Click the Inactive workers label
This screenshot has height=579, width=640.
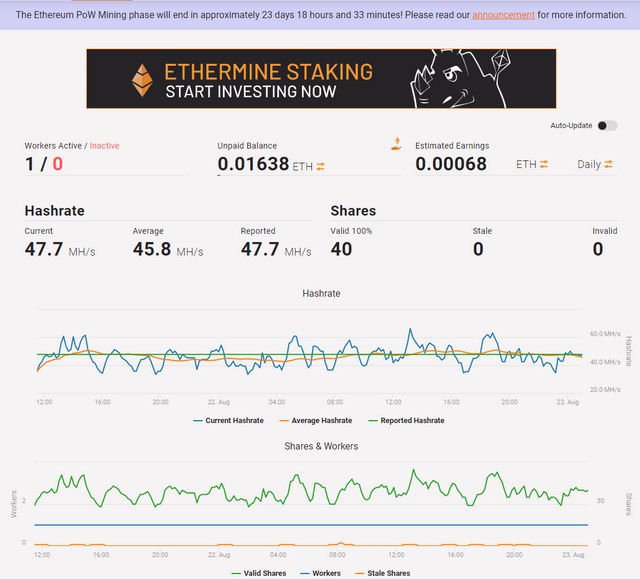tap(104, 146)
